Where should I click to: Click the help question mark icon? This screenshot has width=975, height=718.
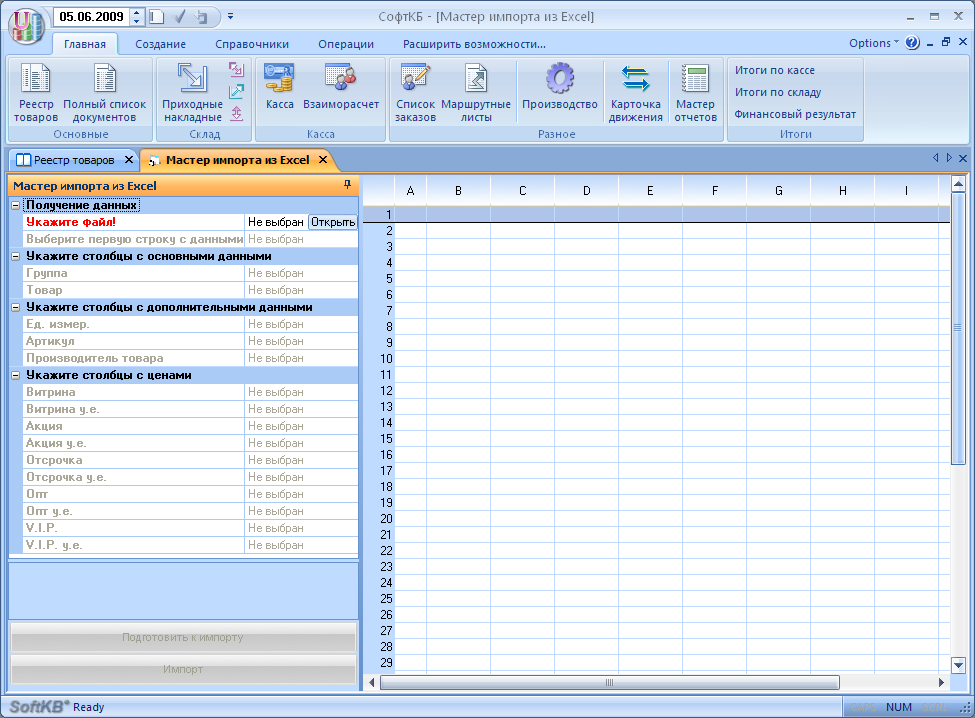click(x=912, y=43)
